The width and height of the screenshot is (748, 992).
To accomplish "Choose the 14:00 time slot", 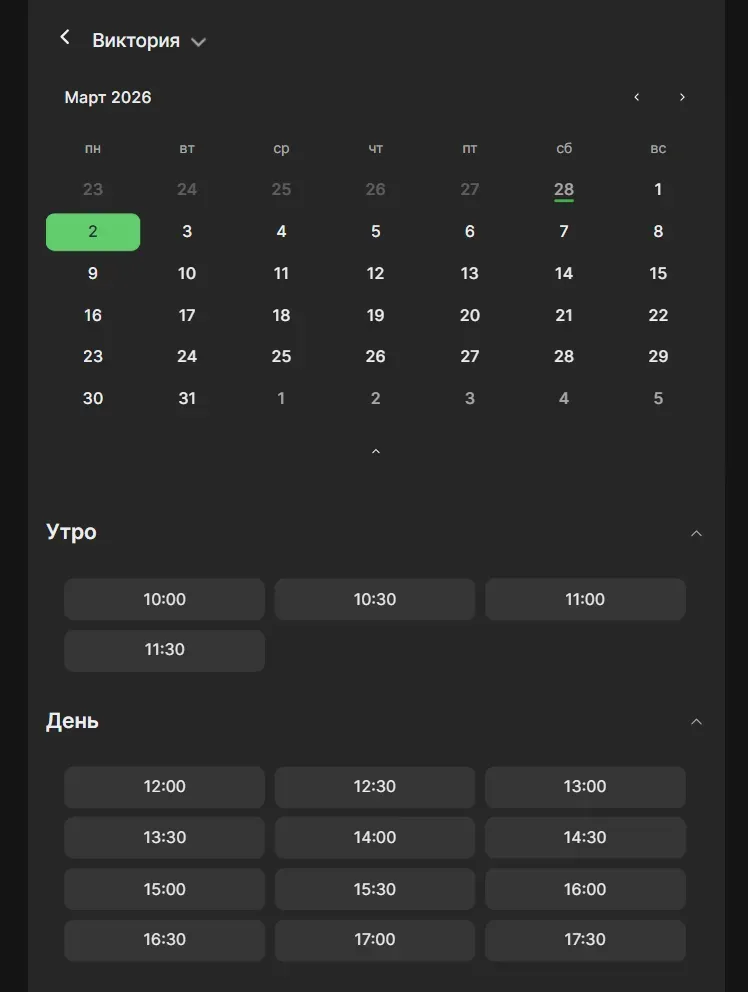I will (x=375, y=838).
